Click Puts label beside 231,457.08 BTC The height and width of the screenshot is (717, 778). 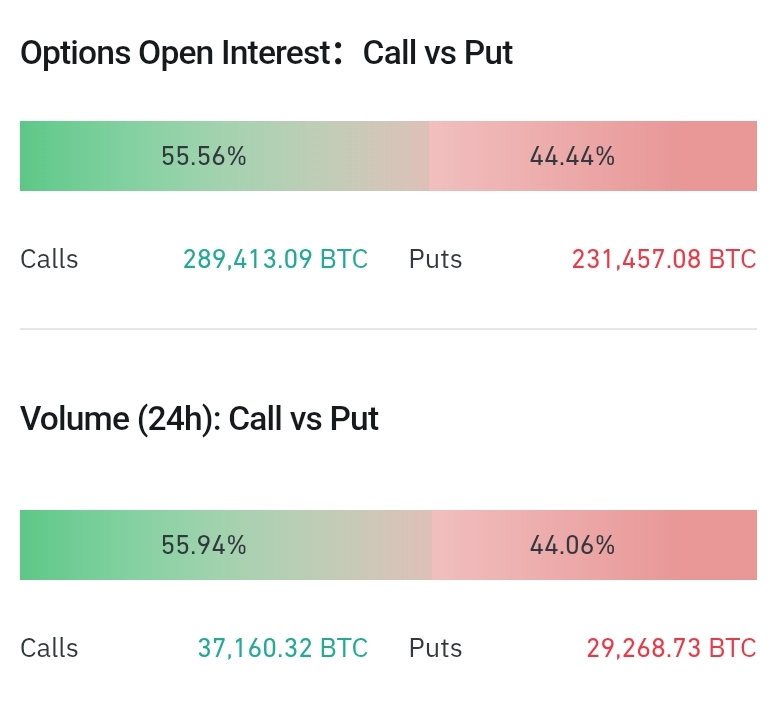coord(435,259)
